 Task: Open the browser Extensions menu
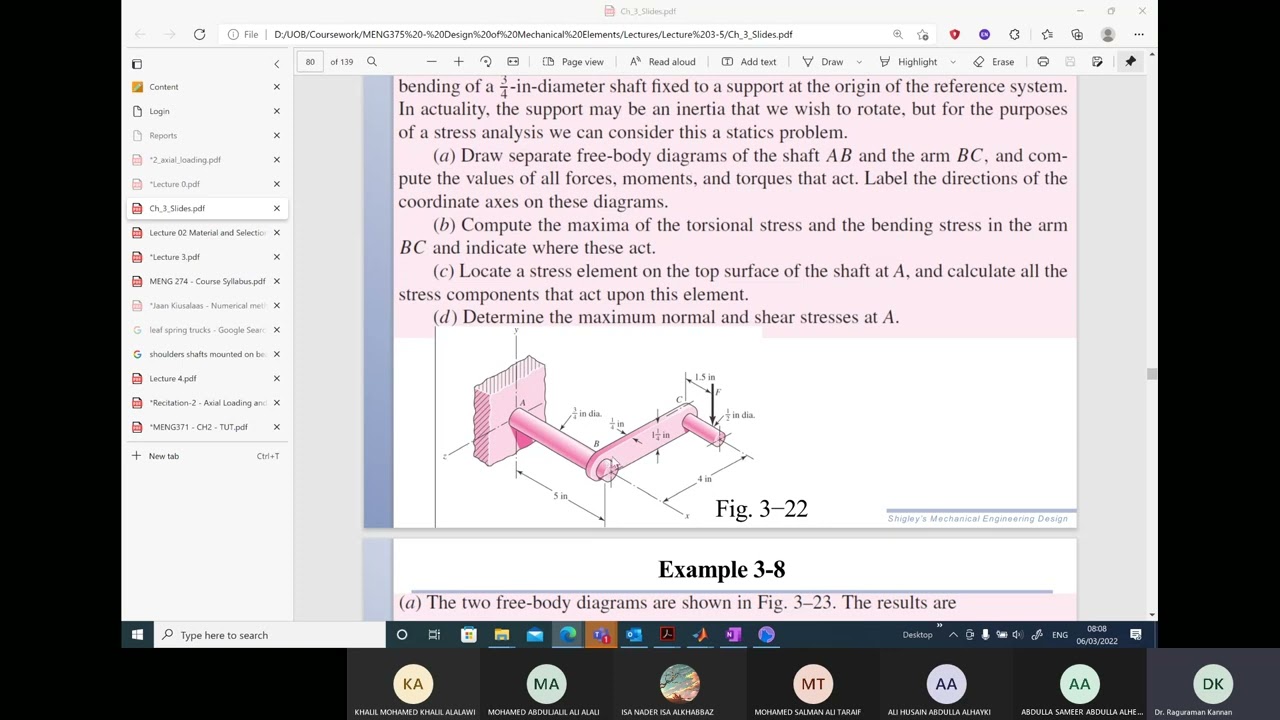point(1015,34)
